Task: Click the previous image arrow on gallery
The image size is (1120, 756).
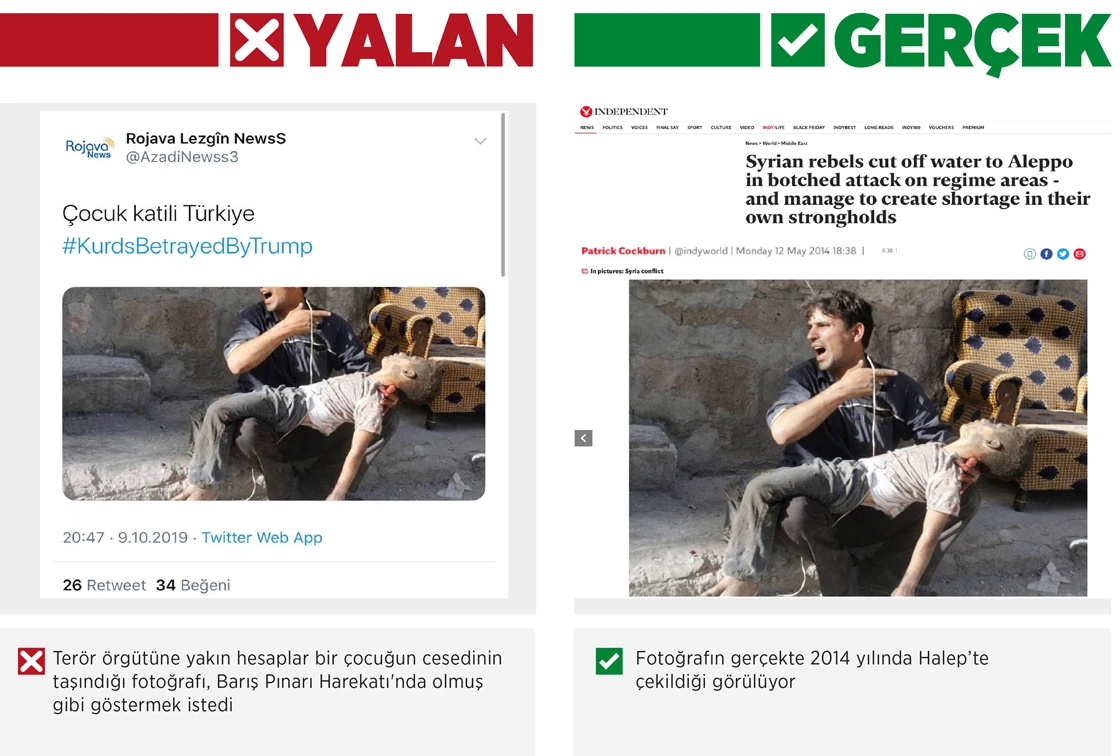Action: click(x=584, y=438)
